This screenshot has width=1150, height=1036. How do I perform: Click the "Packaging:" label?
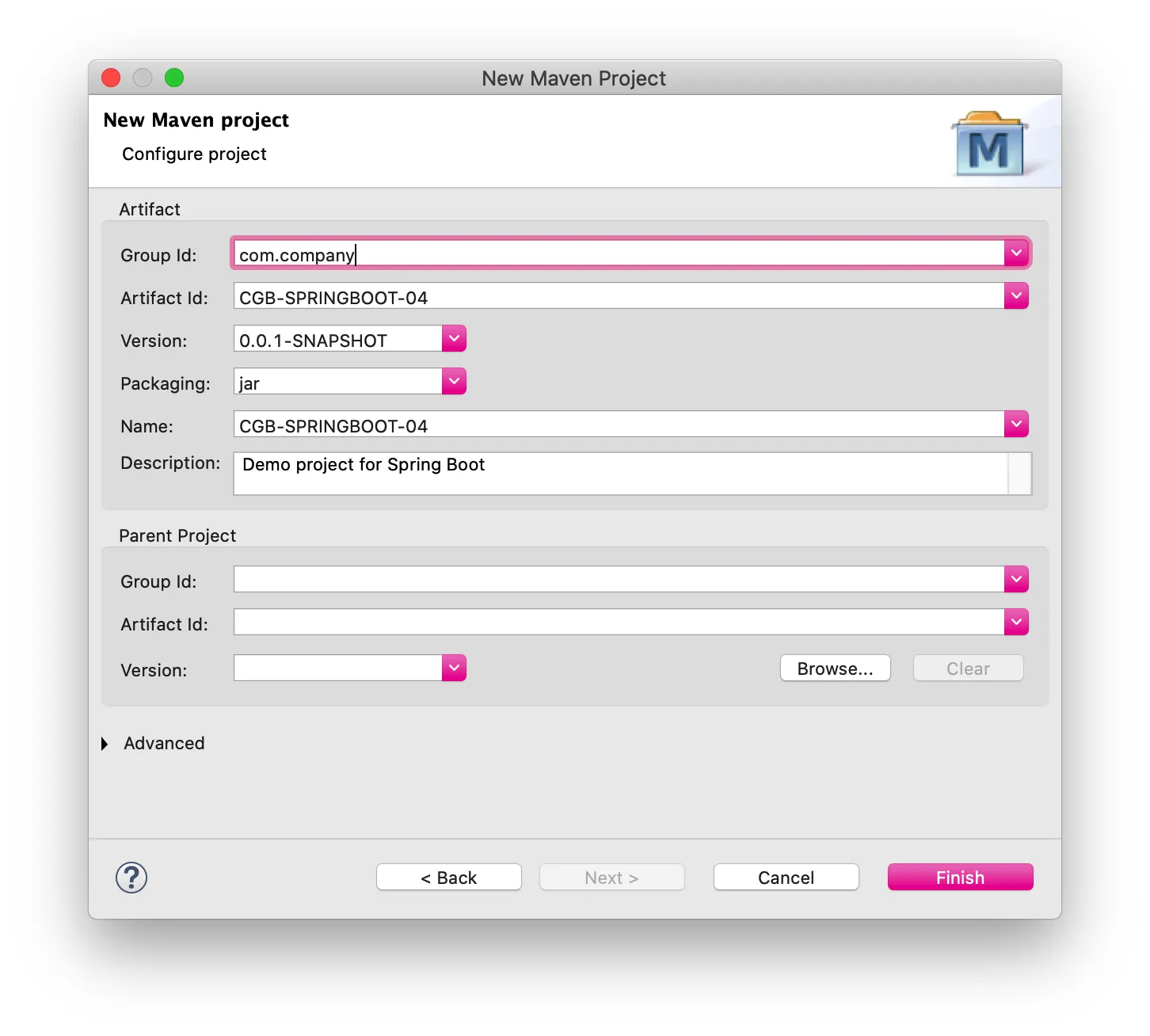(x=166, y=384)
